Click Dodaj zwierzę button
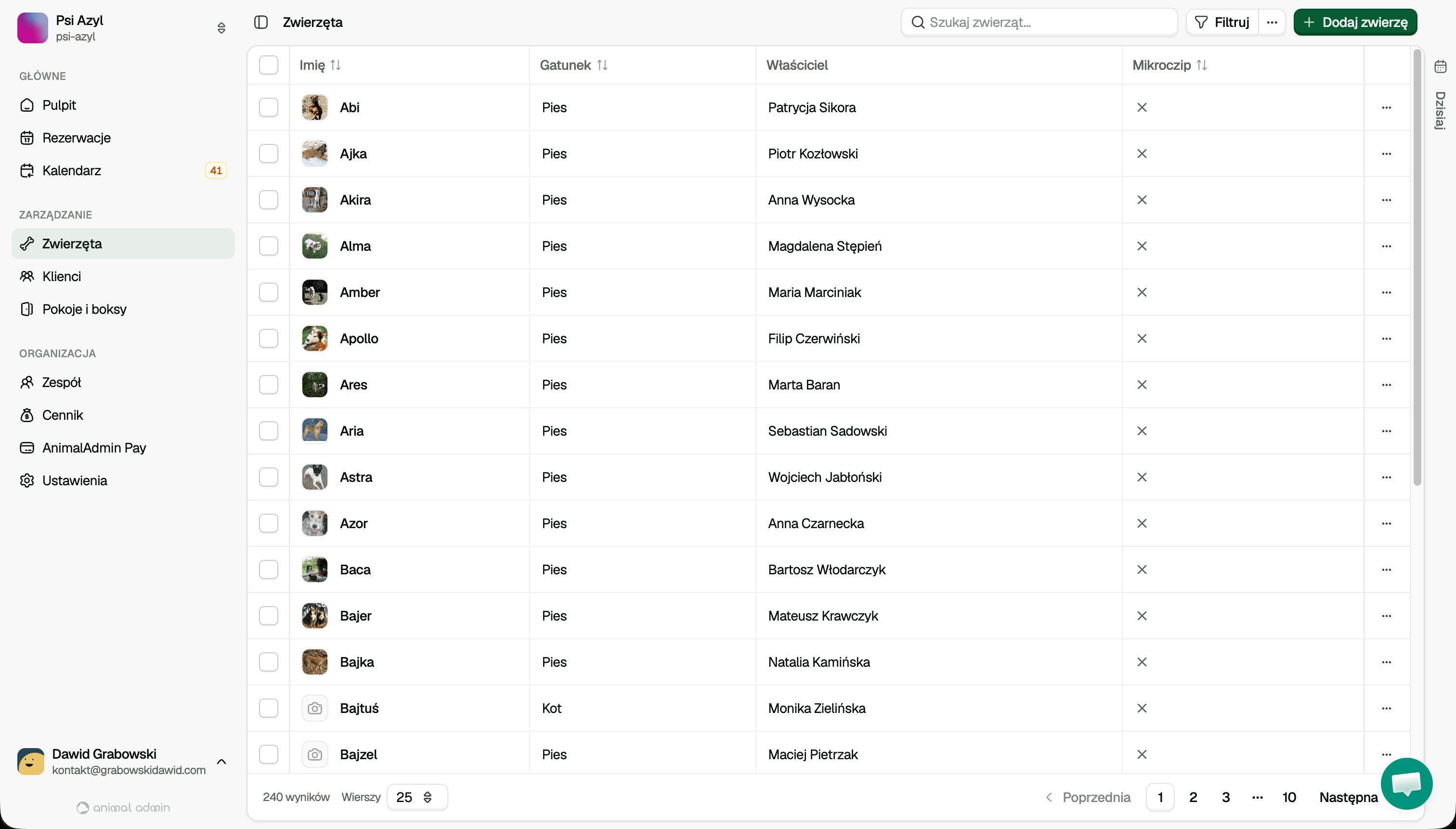Screen dimensions: 1456x829 pos(1354,22)
